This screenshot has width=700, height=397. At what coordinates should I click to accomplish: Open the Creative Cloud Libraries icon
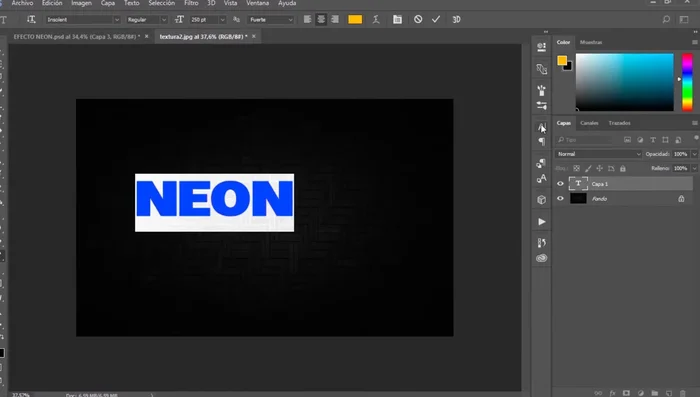pyautogui.click(x=542, y=258)
